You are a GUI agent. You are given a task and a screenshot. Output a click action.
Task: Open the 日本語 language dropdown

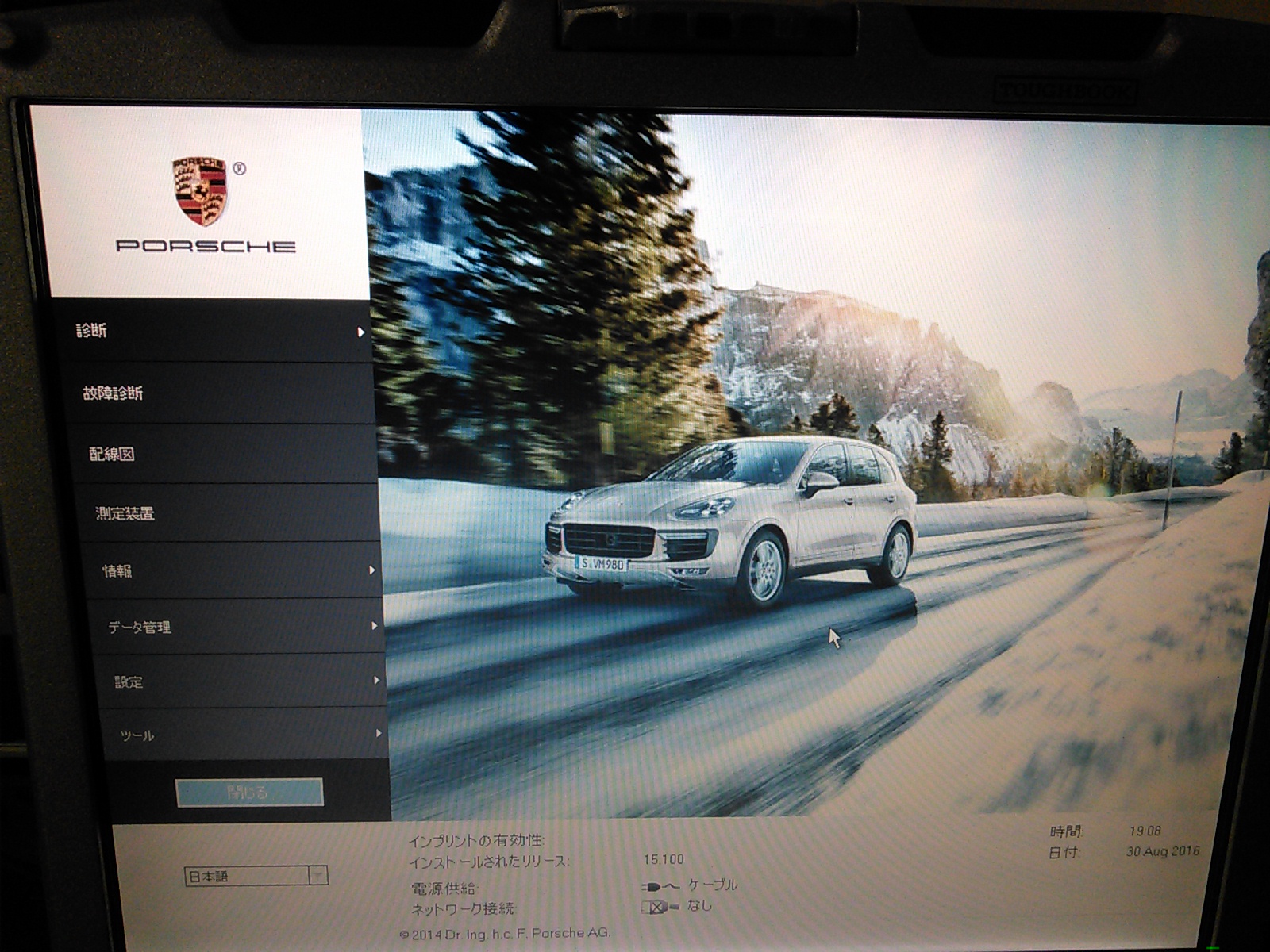pyautogui.click(x=256, y=876)
